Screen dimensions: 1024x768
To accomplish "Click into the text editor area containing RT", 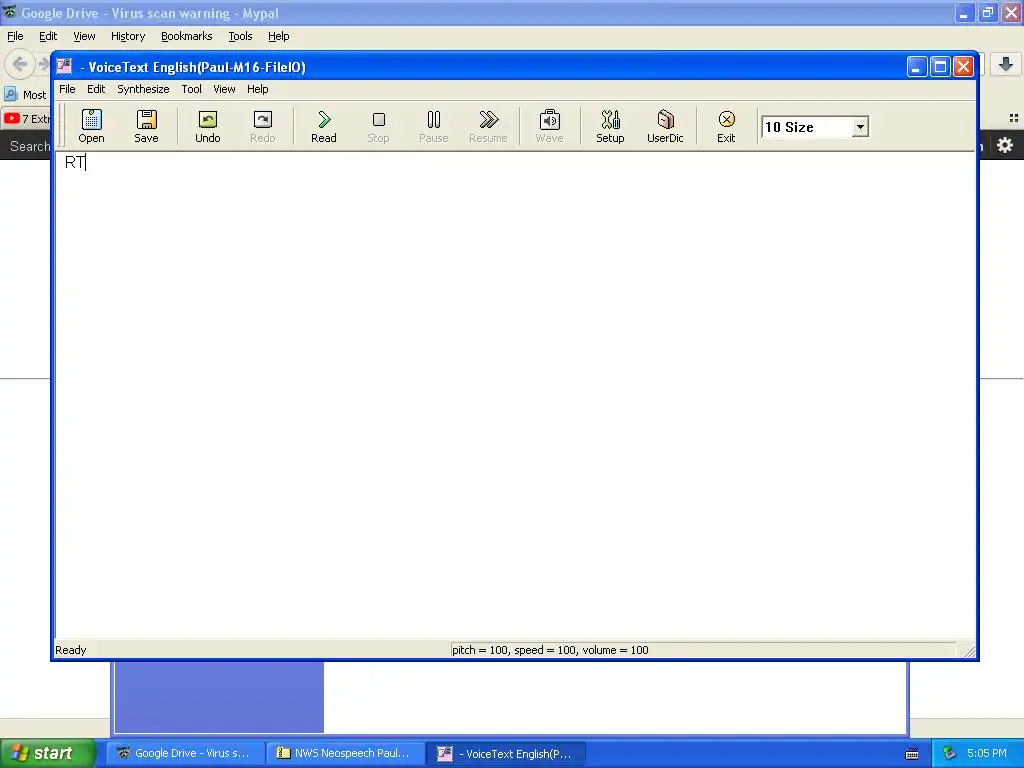I will click(515, 395).
